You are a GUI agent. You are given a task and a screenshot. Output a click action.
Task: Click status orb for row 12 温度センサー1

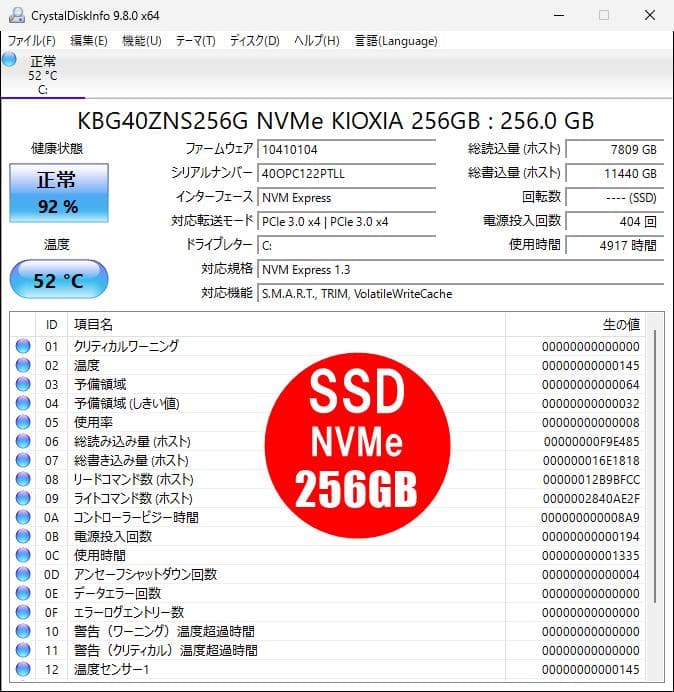point(23,669)
